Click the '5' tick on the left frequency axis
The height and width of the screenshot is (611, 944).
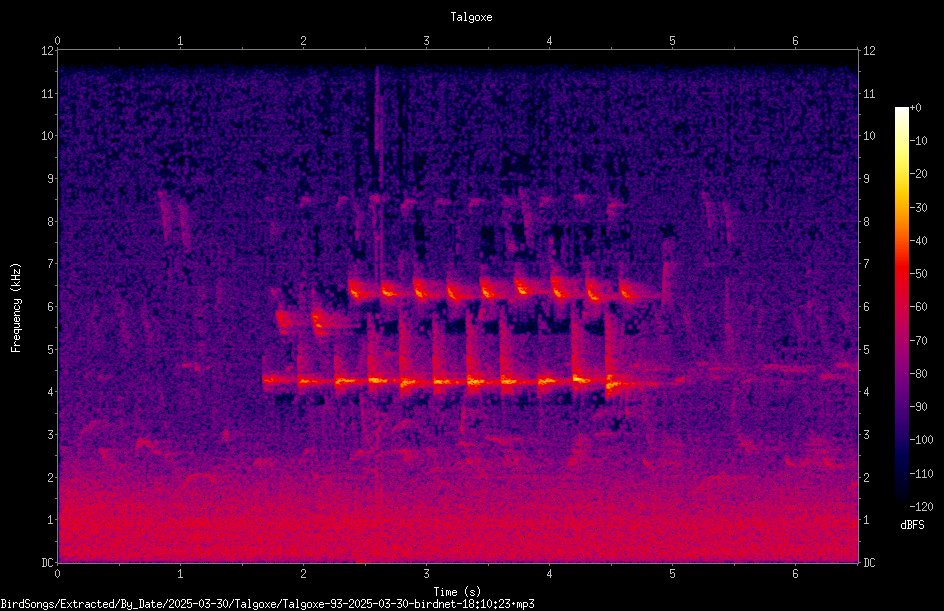[50, 350]
